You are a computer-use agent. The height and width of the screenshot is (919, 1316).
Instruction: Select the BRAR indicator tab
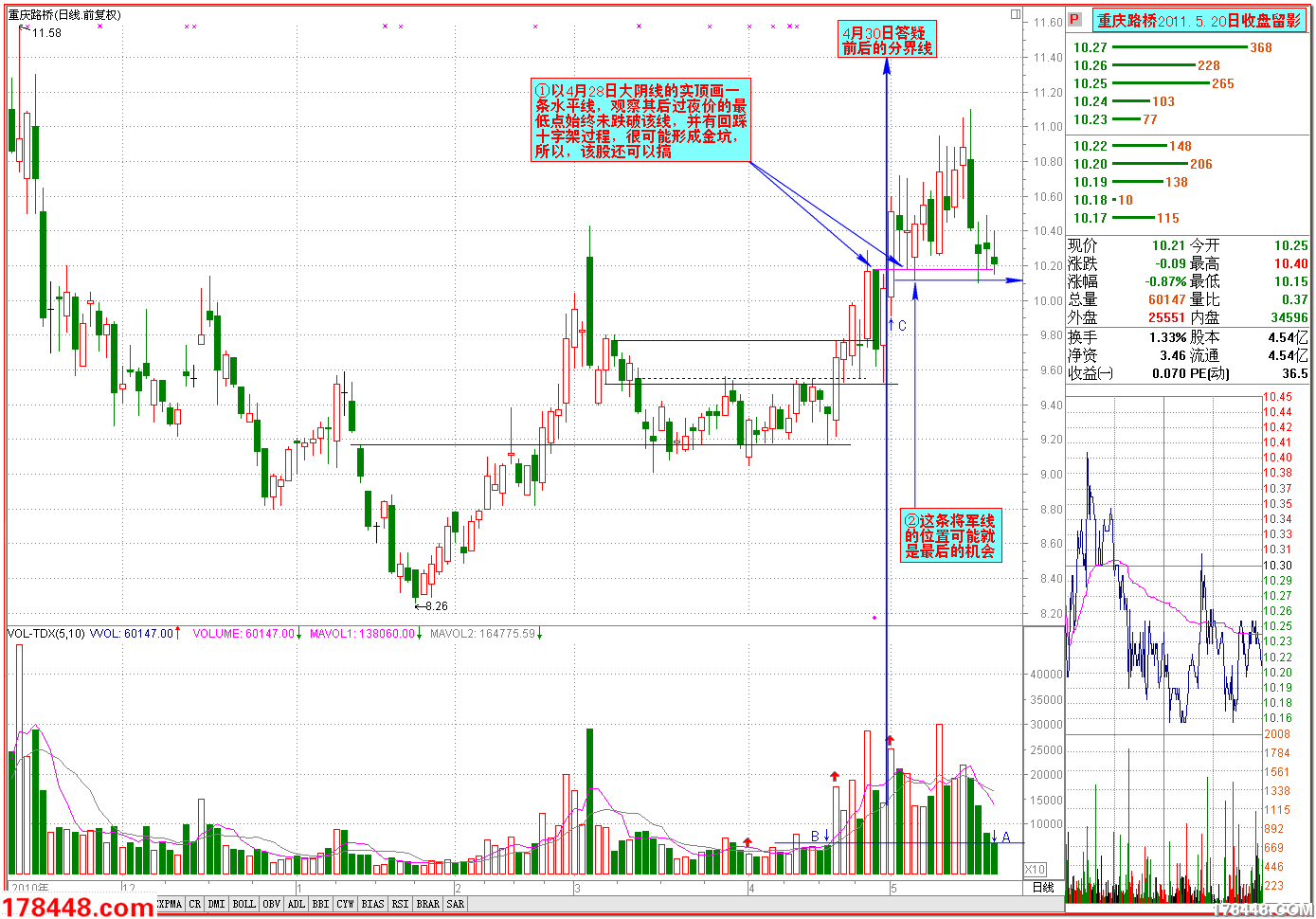point(428,904)
